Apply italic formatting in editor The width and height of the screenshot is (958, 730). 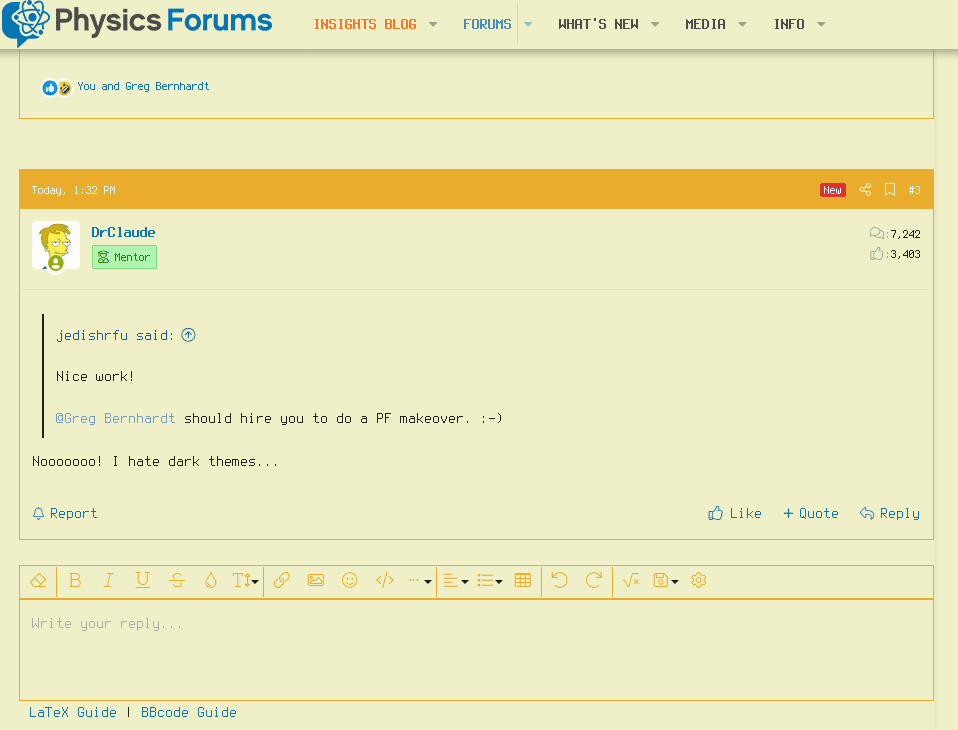pyautogui.click(x=109, y=580)
